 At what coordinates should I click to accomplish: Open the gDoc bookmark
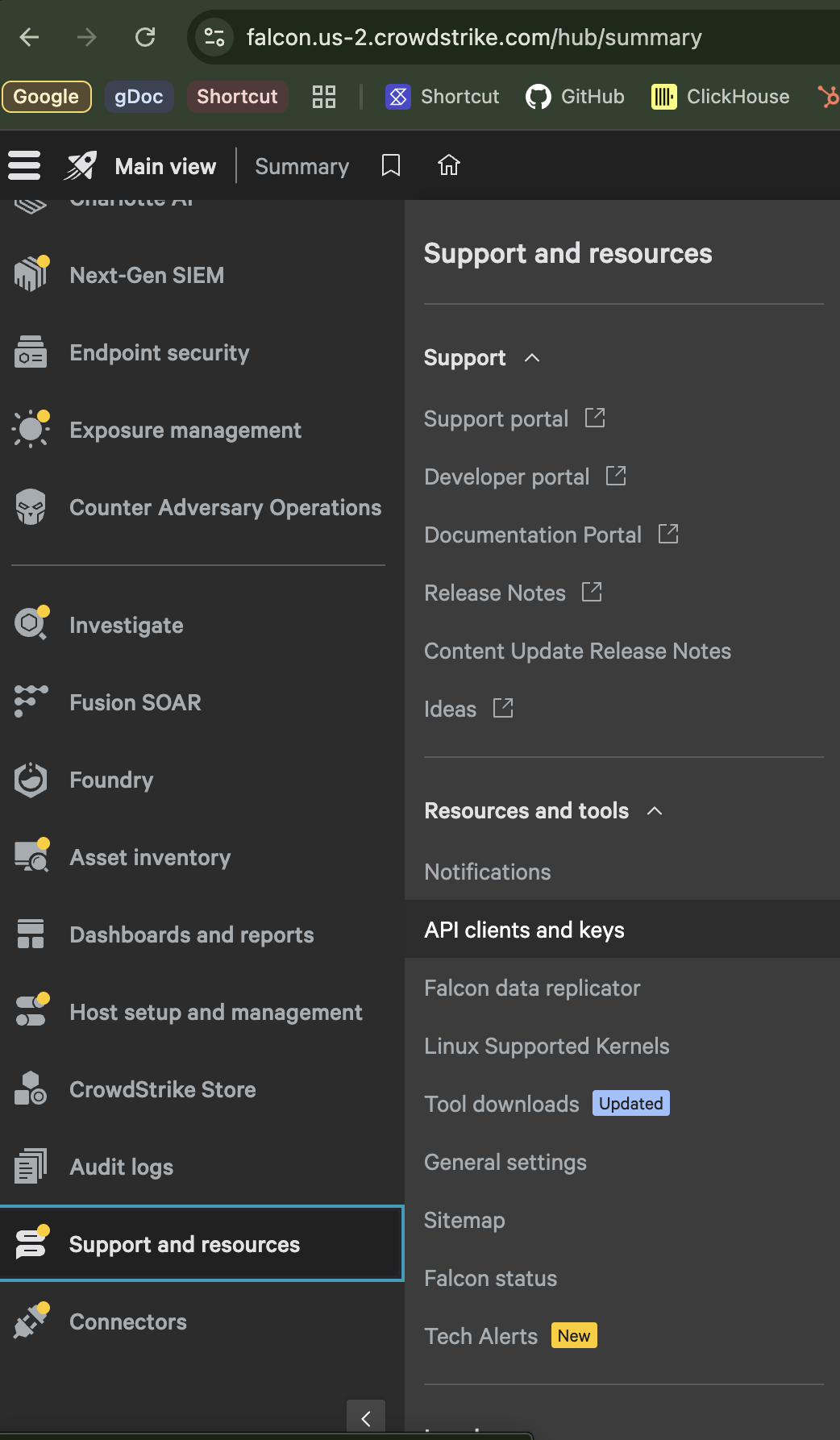(139, 97)
